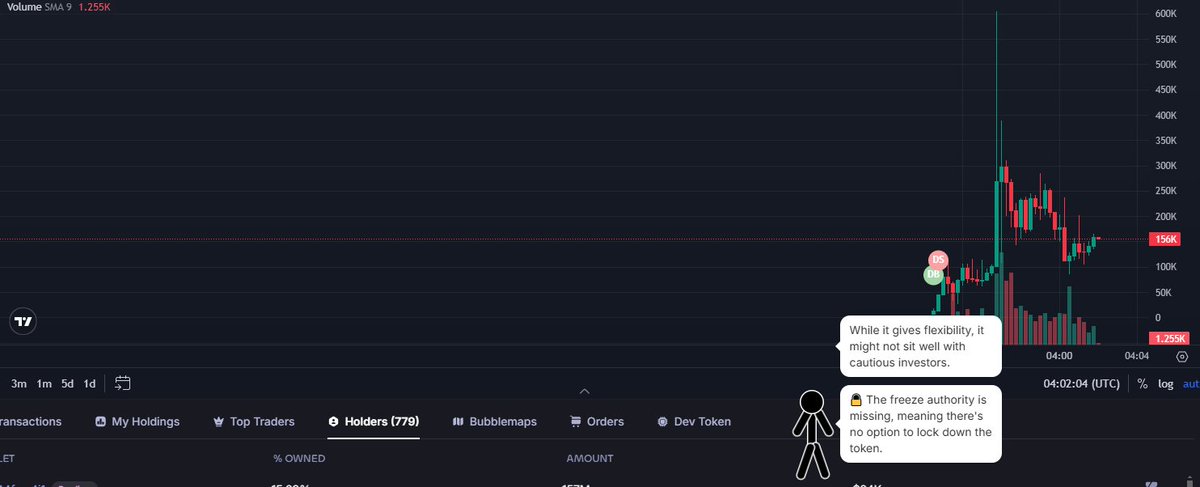This screenshot has width=1200, height=487.
Task: Open chart settings gear by the time axis
Action: [x=1182, y=356]
